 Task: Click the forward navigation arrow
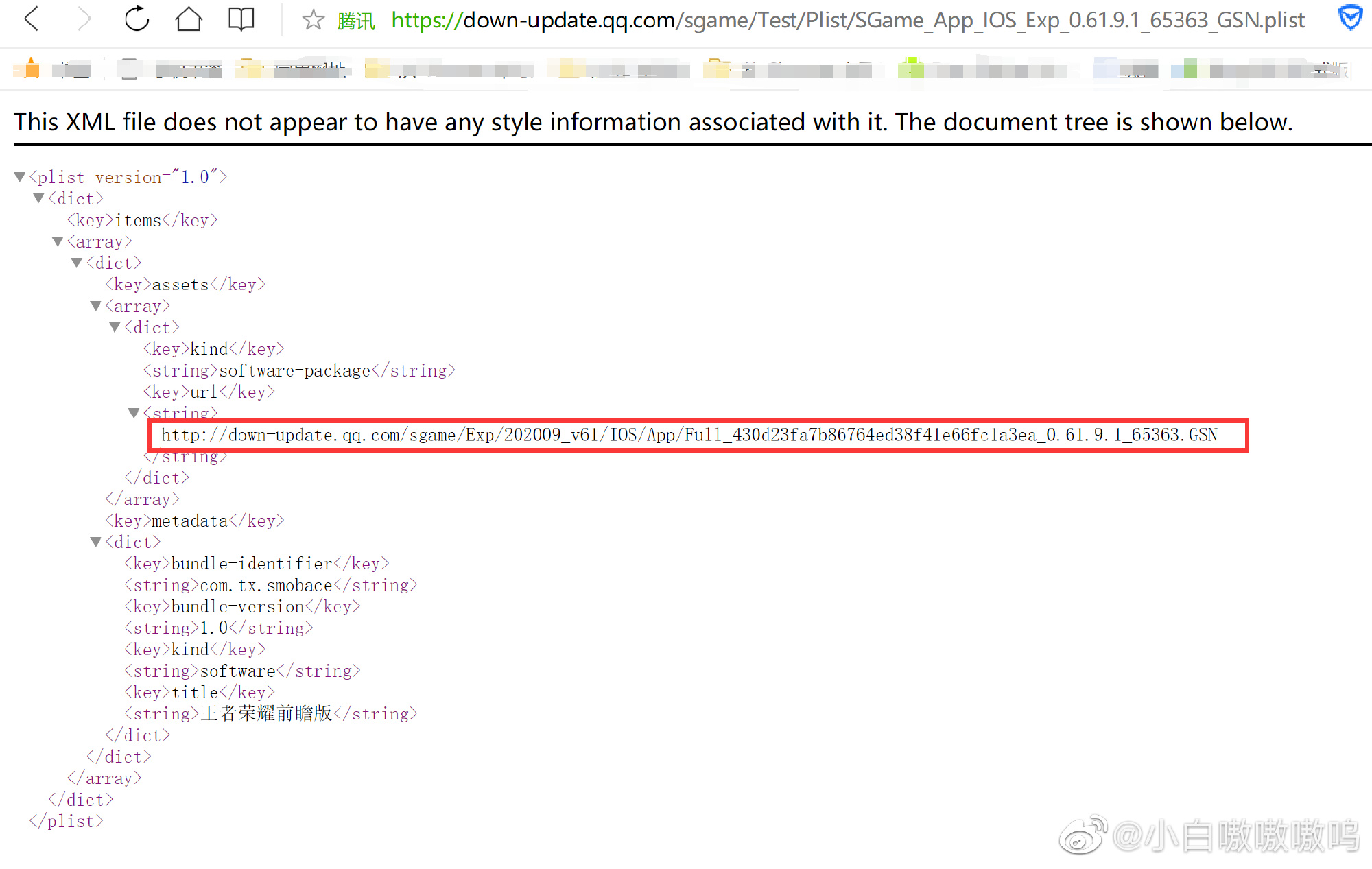coord(84,19)
